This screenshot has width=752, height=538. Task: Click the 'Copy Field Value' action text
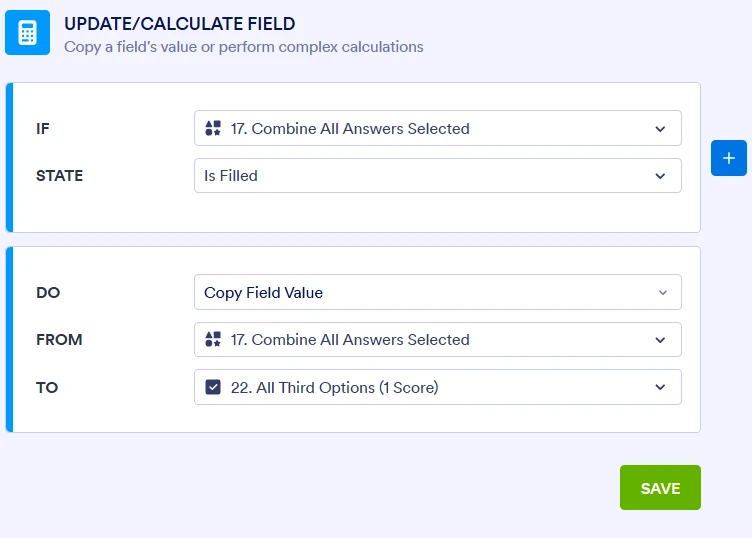tap(263, 293)
